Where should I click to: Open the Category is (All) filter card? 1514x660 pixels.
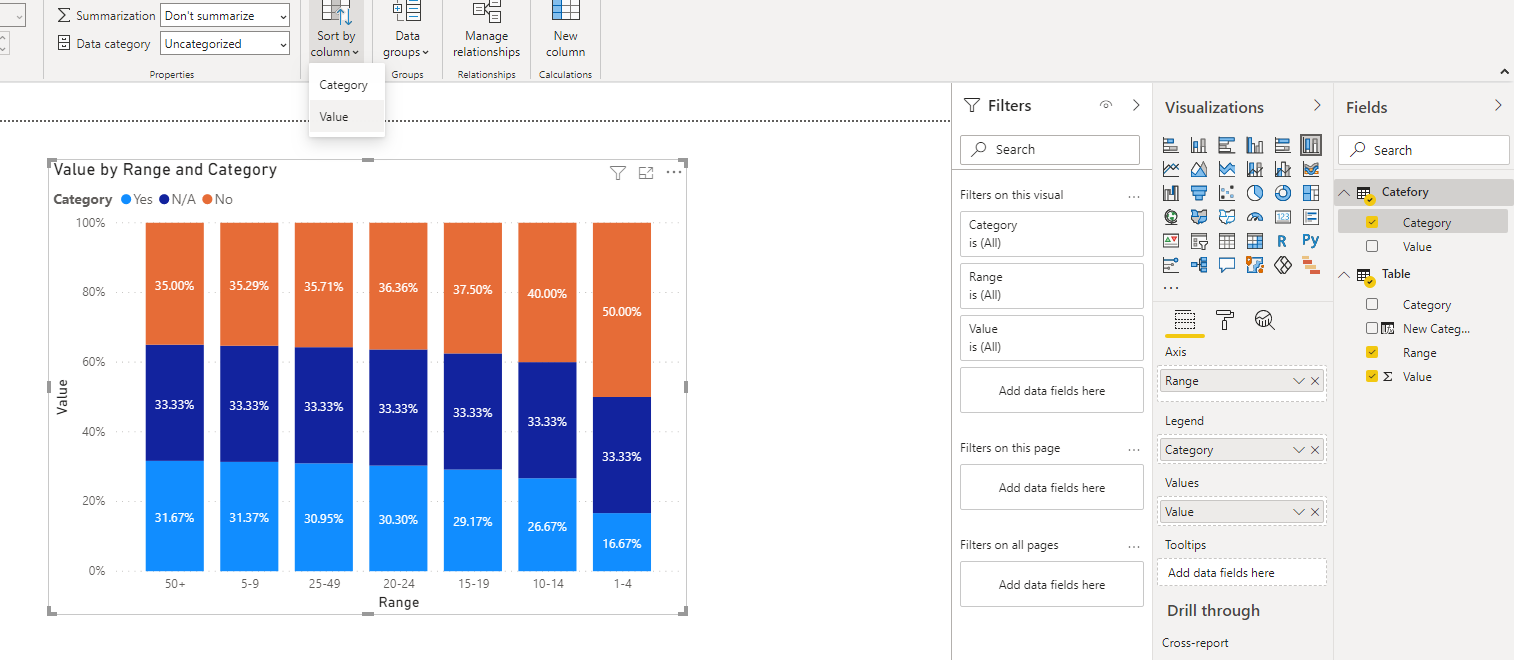click(x=1051, y=233)
